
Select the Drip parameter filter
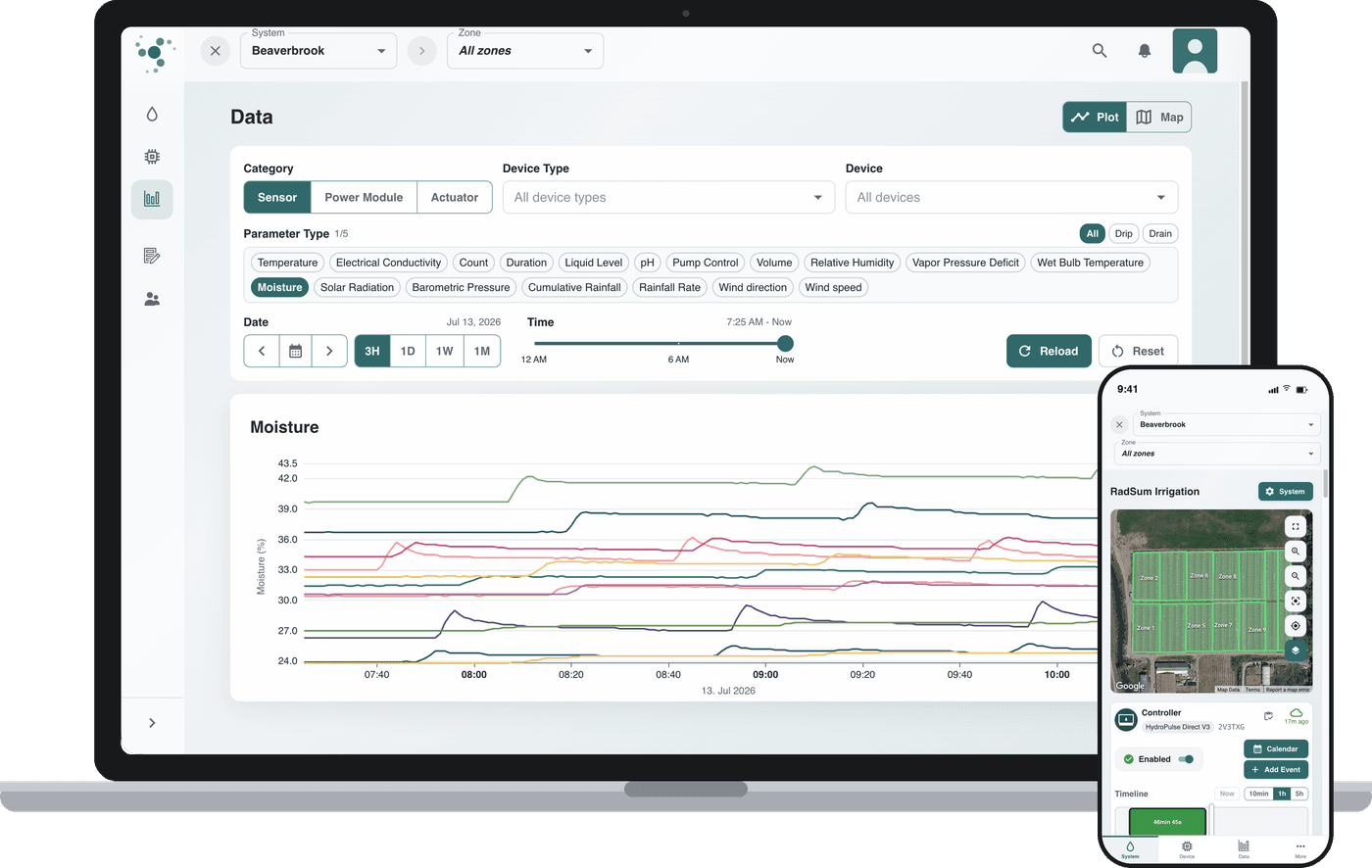pos(1123,233)
